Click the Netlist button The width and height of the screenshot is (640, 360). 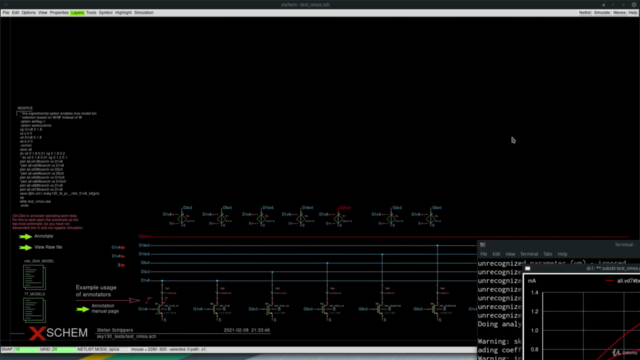tap(584, 13)
